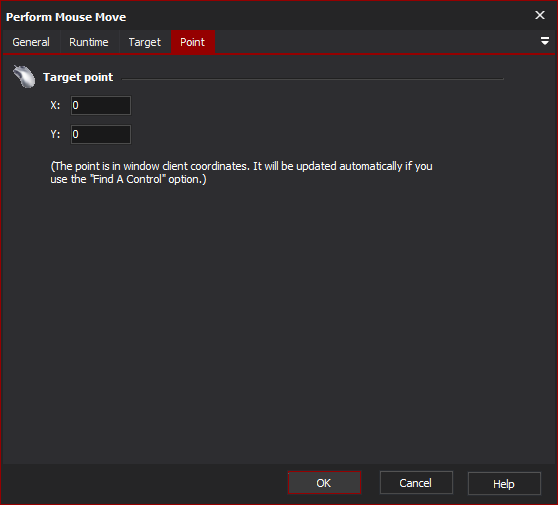Click the mouse icon beside Target point
This screenshot has height=505, width=558.
click(x=24, y=76)
